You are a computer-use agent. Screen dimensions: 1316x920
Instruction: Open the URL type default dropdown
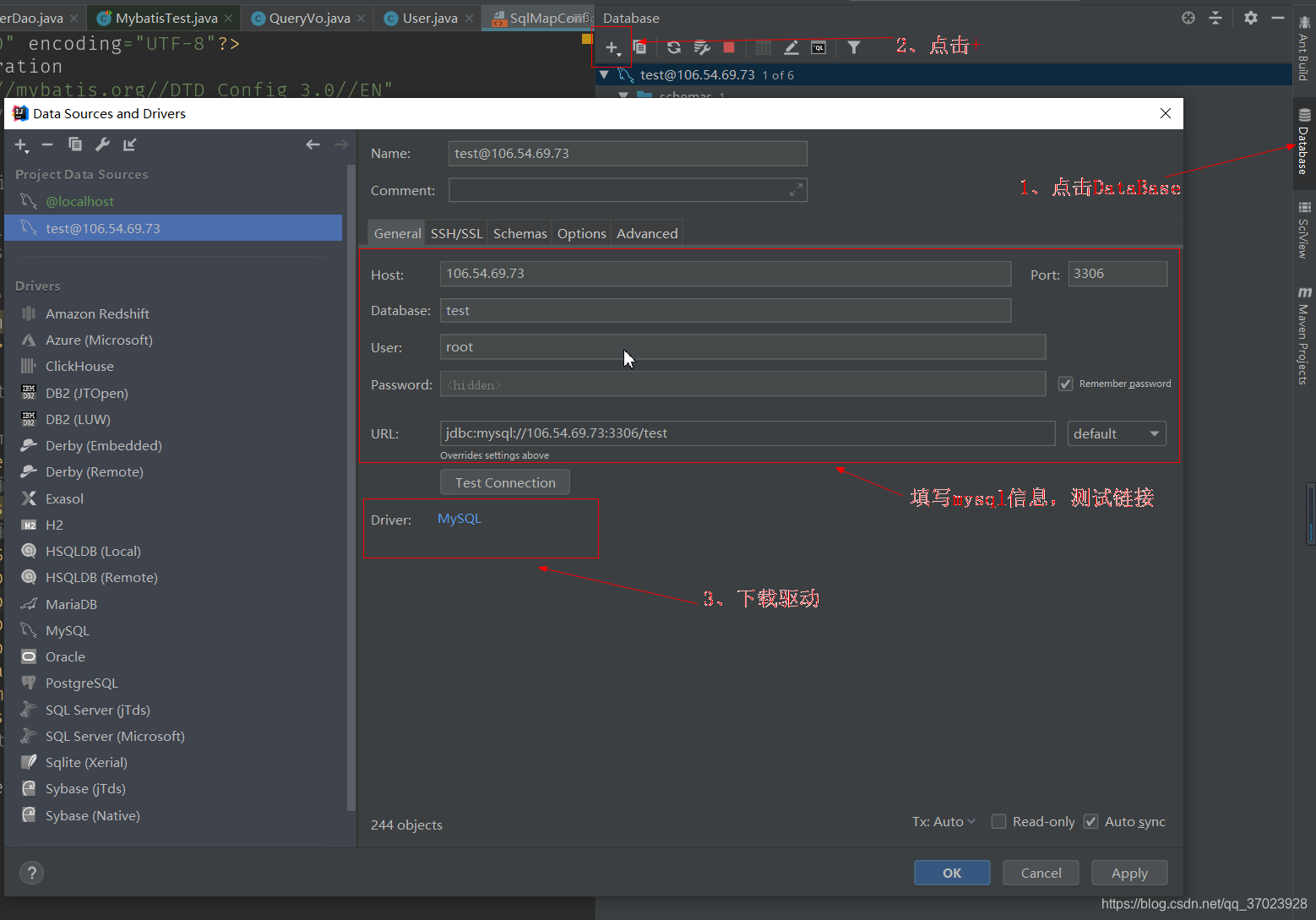tap(1117, 433)
